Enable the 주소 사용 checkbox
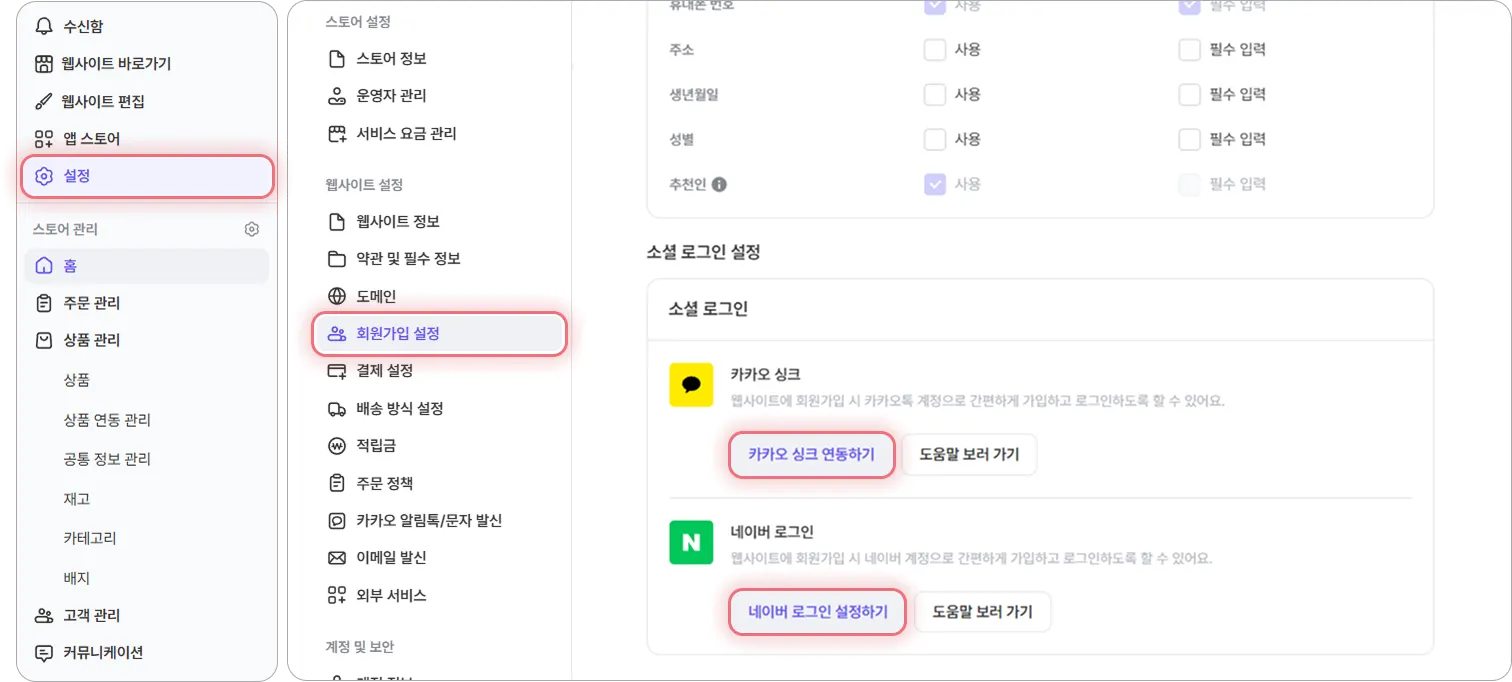This screenshot has height=682, width=1512. tap(935, 49)
